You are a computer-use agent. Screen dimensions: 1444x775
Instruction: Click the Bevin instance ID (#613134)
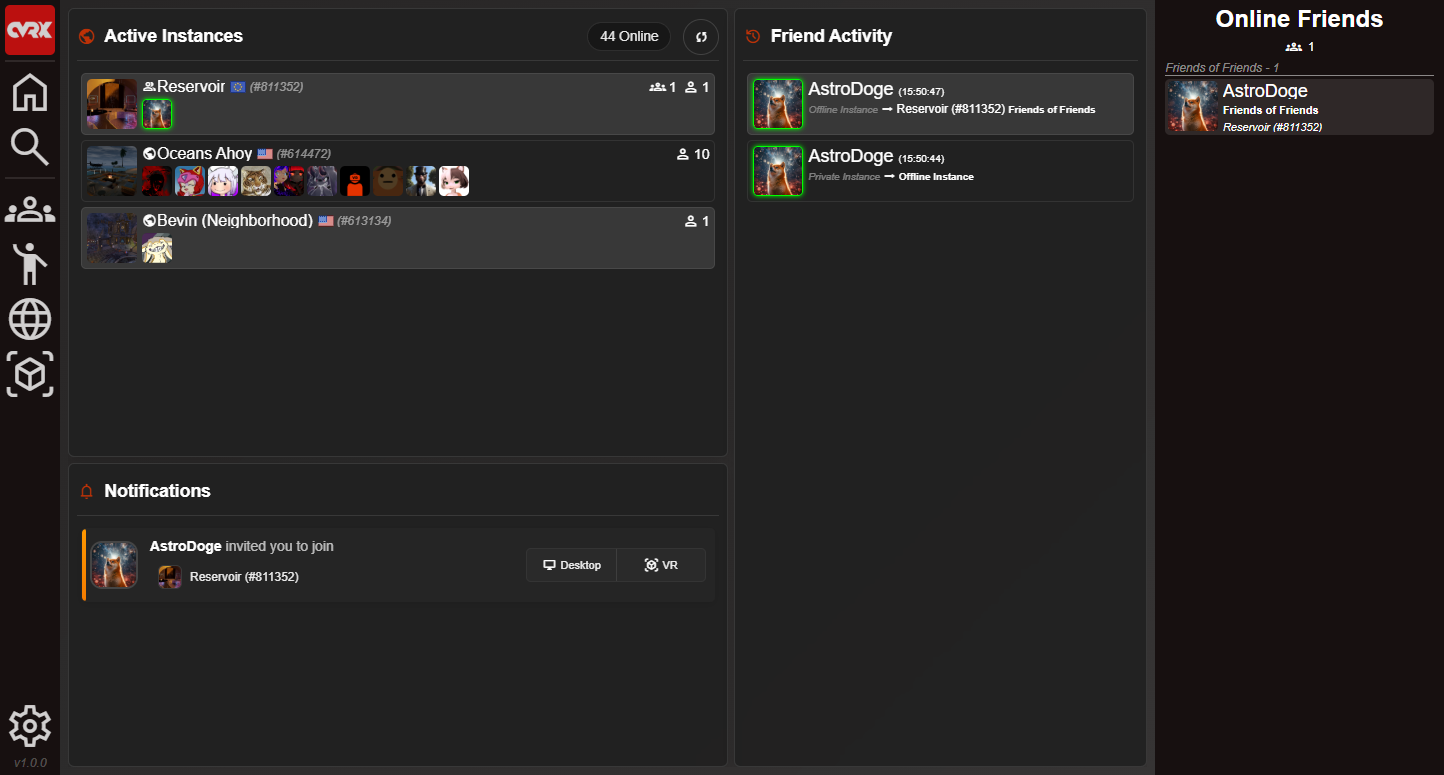[x=364, y=221]
